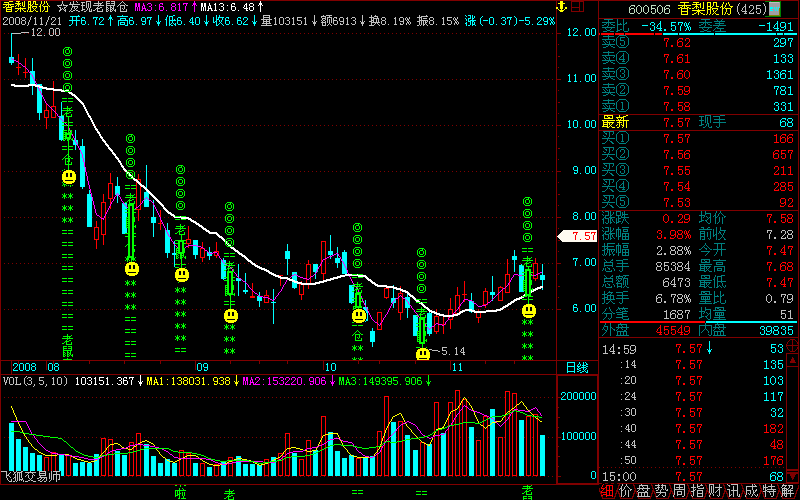800x500 pixels.
Task: Click the 卖① ask row at 7.58
Action: pos(698,106)
